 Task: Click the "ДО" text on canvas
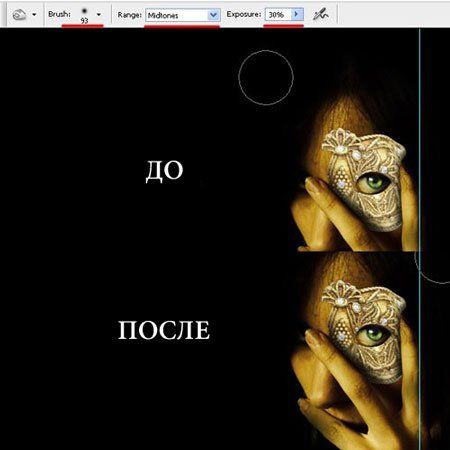click(x=164, y=171)
